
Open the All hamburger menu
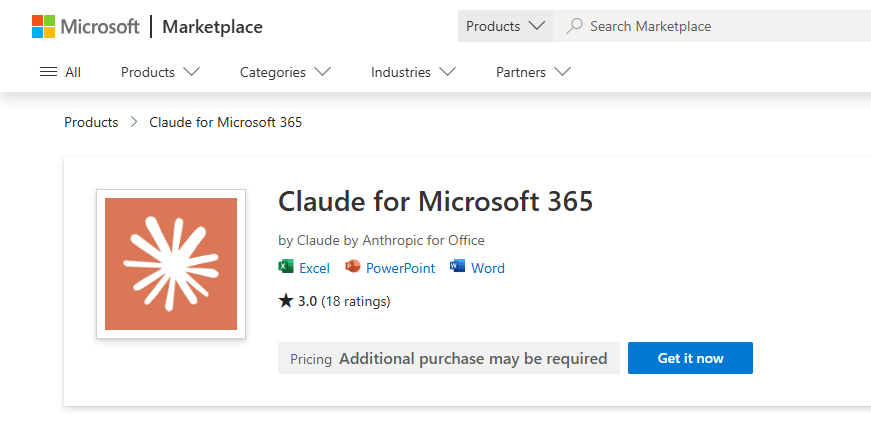(x=61, y=72)
